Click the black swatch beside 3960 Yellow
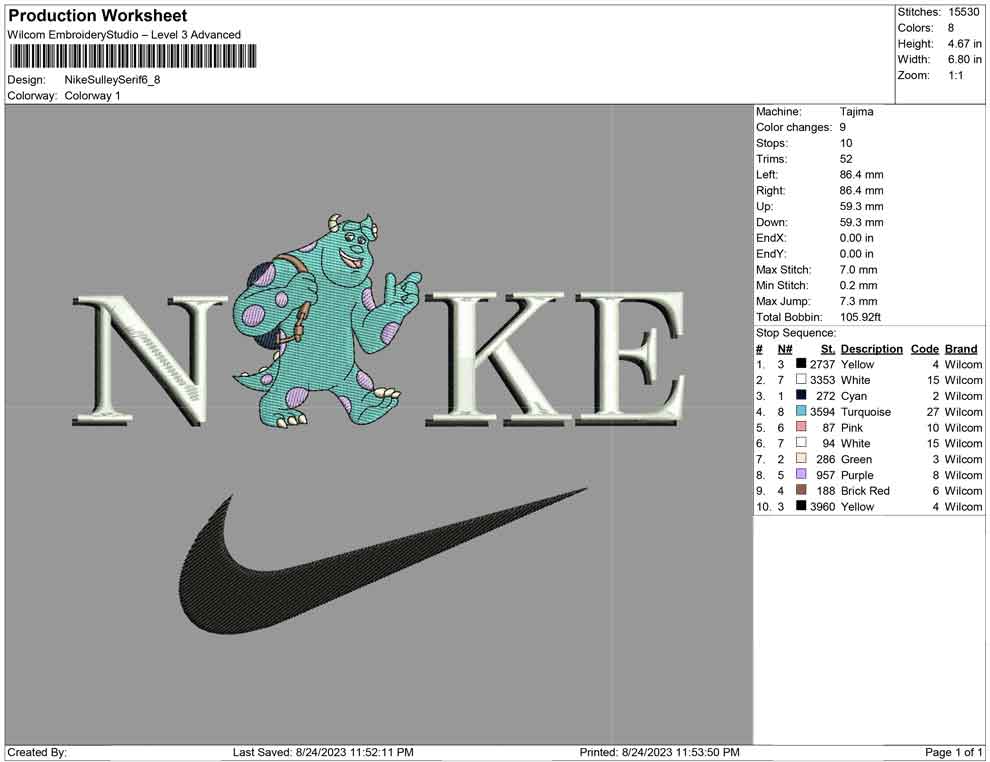Image resolution: width=990 pixels, height=762 pixels. [x=801, y=506]
